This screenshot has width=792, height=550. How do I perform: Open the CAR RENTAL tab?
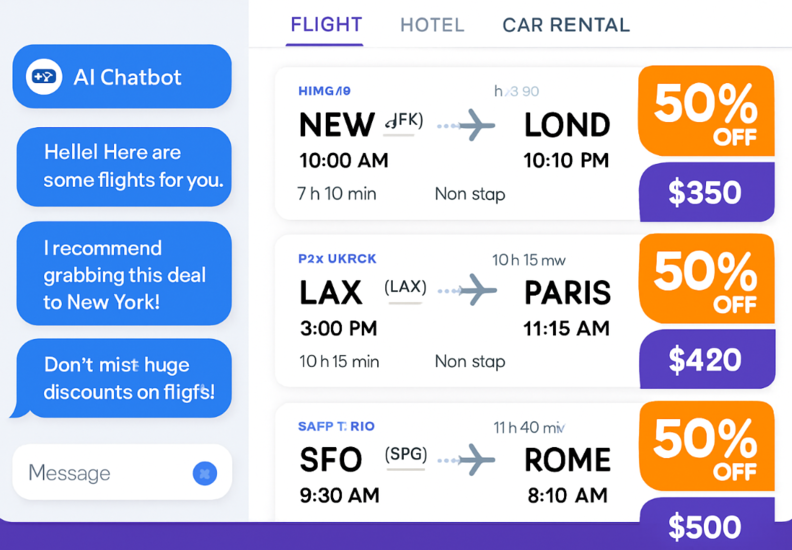(566, 25)
